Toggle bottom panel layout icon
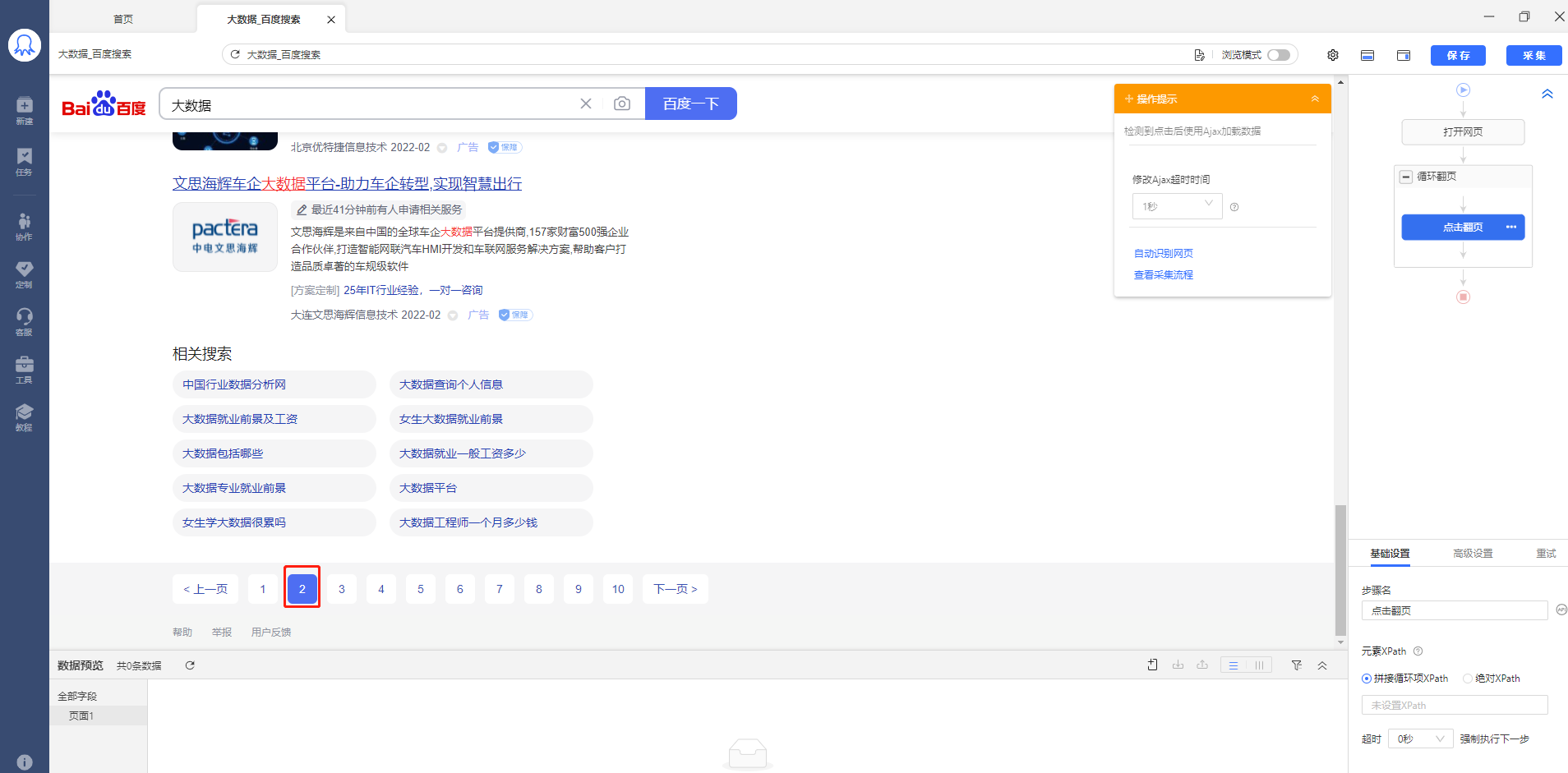The width and height of the screenshot is (1568, 773). (x=1367, y=55)
